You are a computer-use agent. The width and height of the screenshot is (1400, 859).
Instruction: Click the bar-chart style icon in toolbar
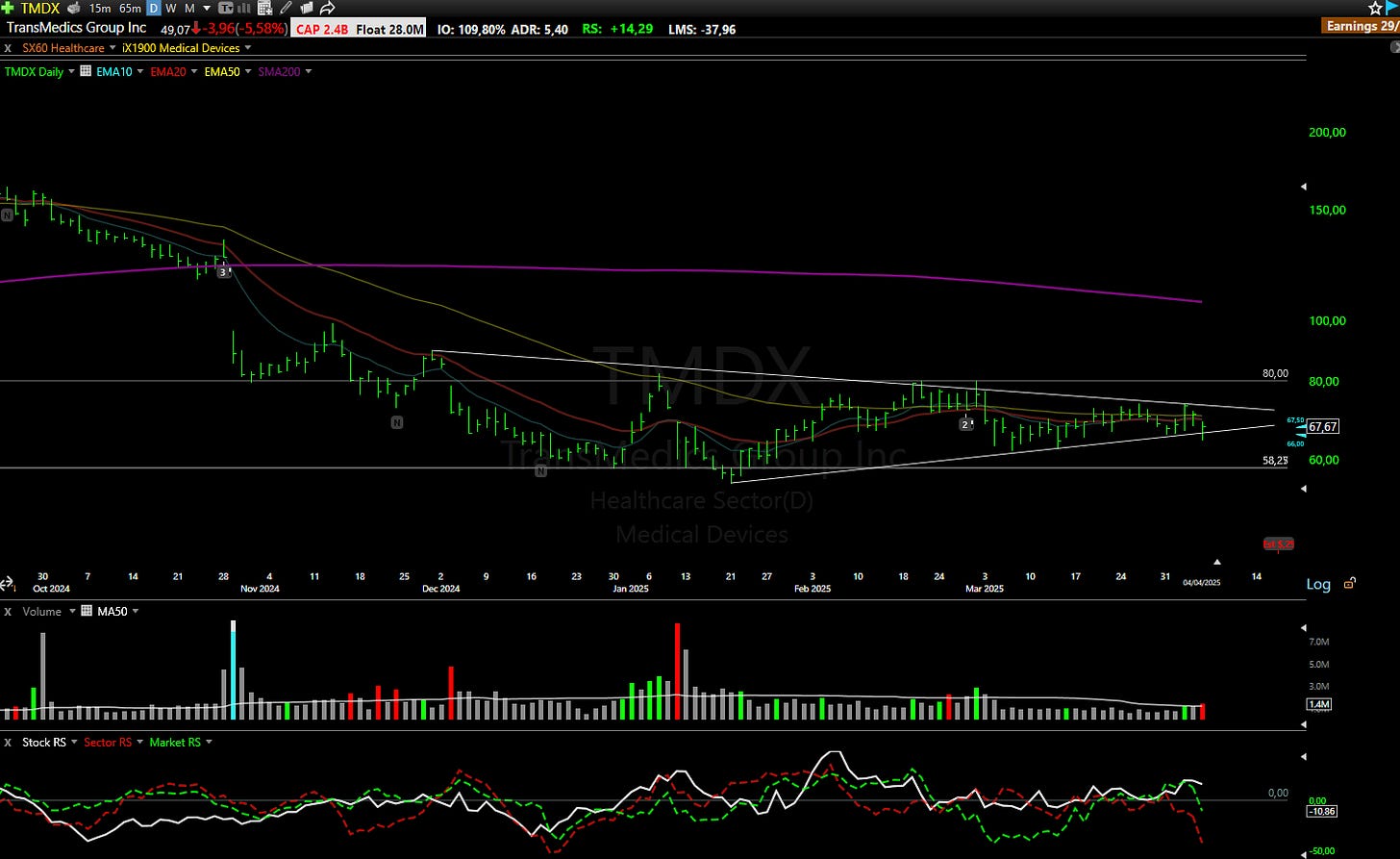tap(245, 8)
